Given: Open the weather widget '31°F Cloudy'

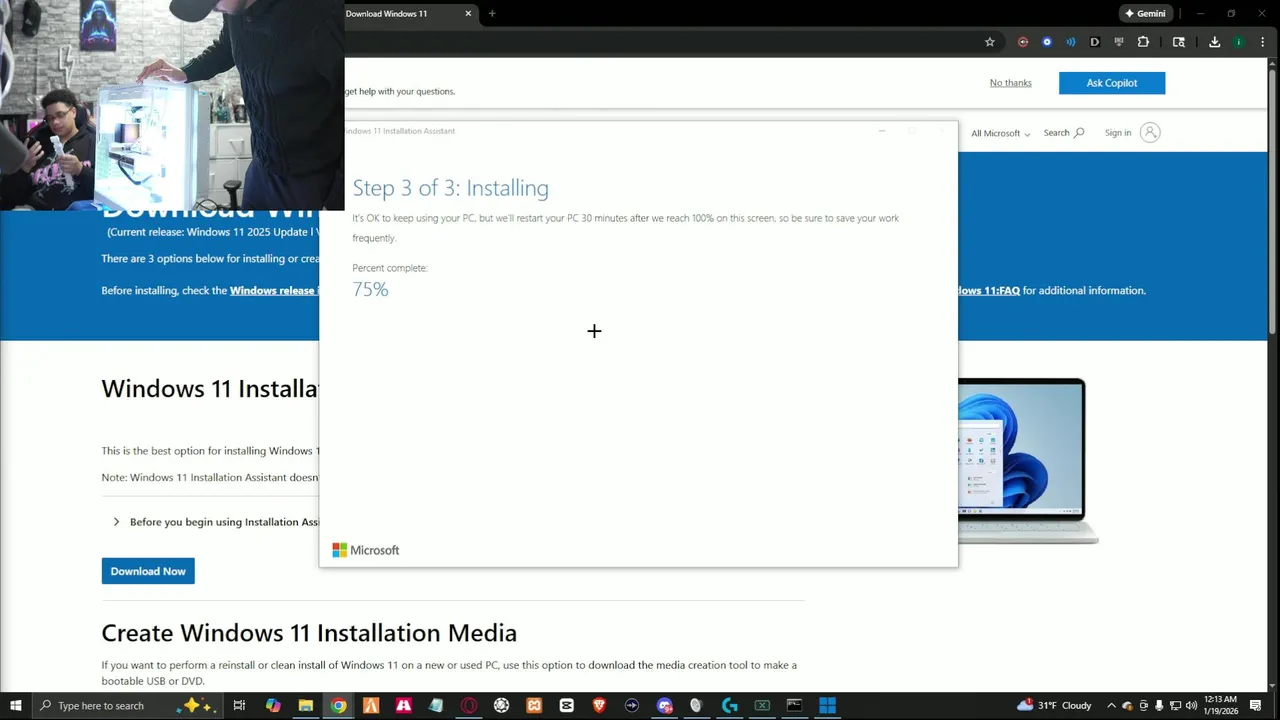Looking at the screenshot, I should 1054,706.
